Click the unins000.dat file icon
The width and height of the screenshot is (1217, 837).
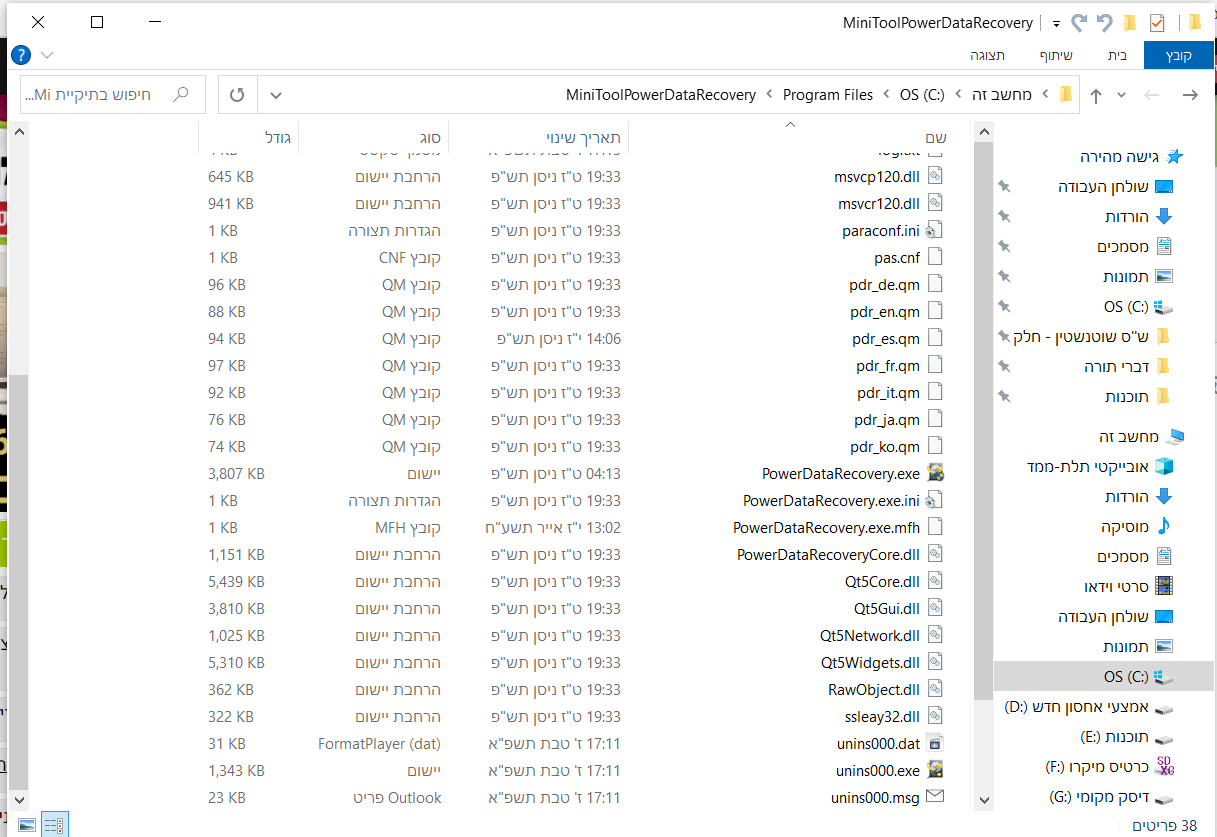click(936, 743)
